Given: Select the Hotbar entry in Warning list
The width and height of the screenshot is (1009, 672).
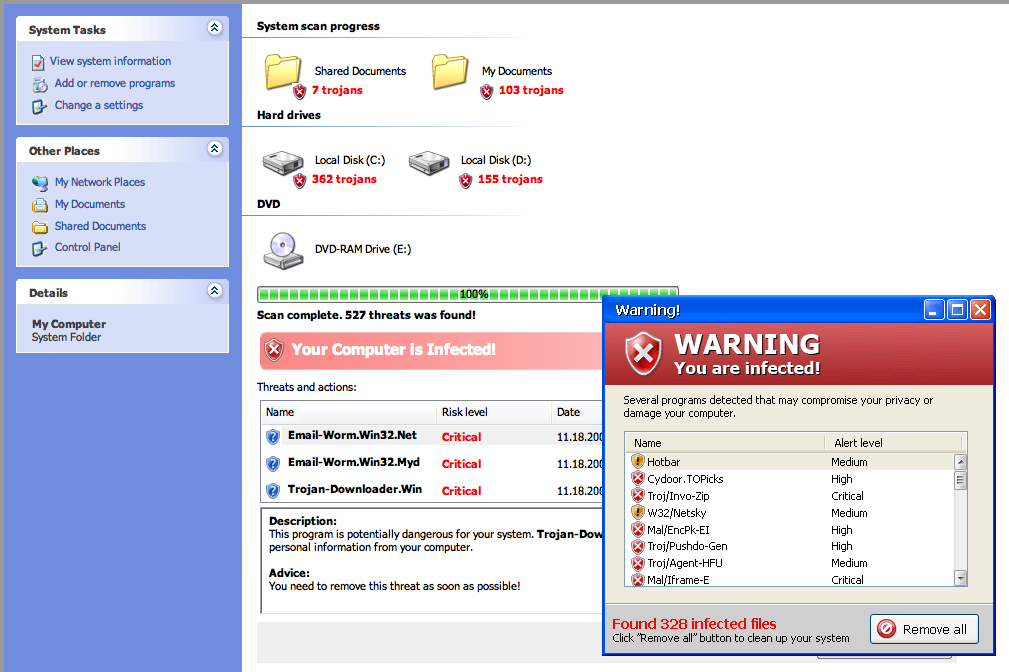Looking at the screenshot, I should tap(790, 462).
